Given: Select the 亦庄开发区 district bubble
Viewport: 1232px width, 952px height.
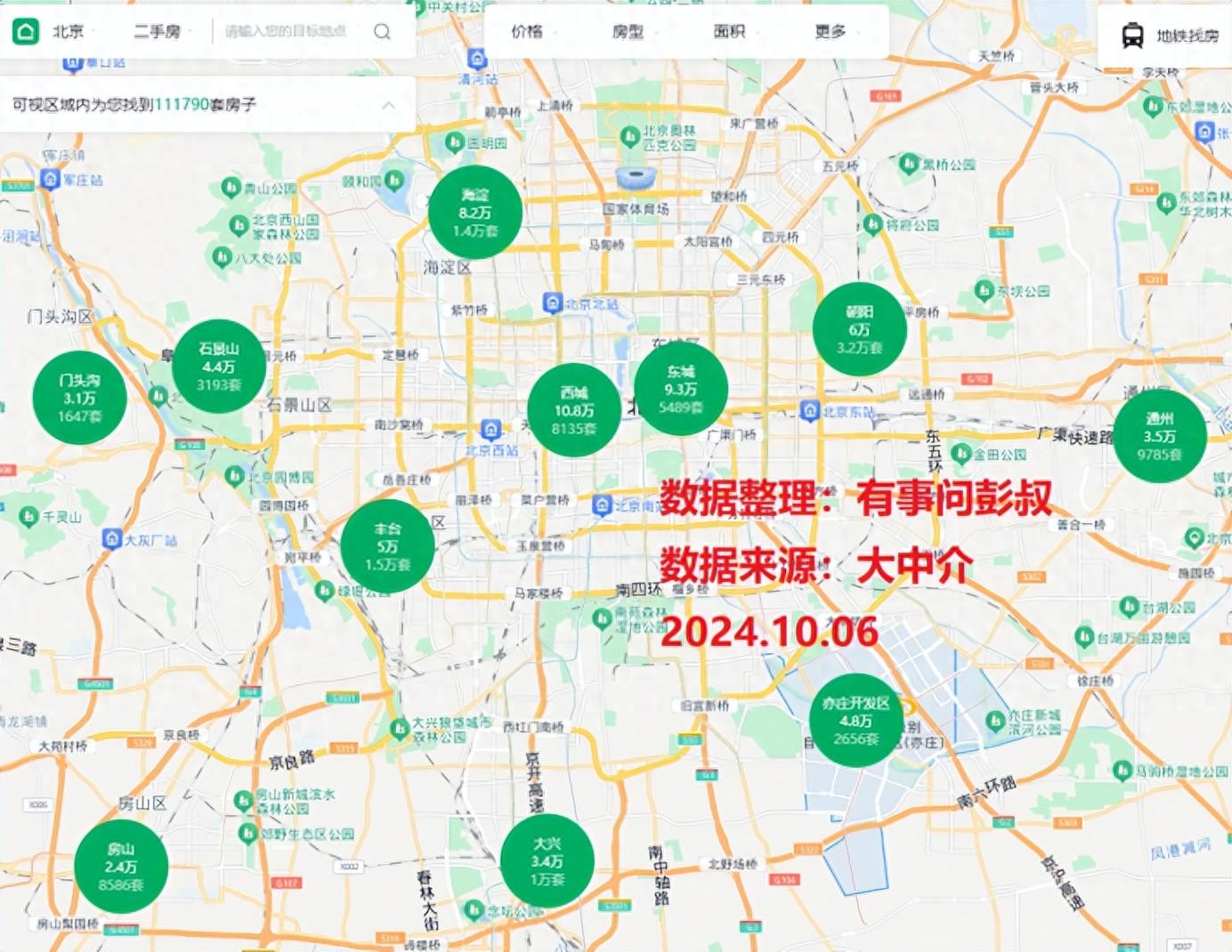Looking at the screenshot, I should point(856,720).
